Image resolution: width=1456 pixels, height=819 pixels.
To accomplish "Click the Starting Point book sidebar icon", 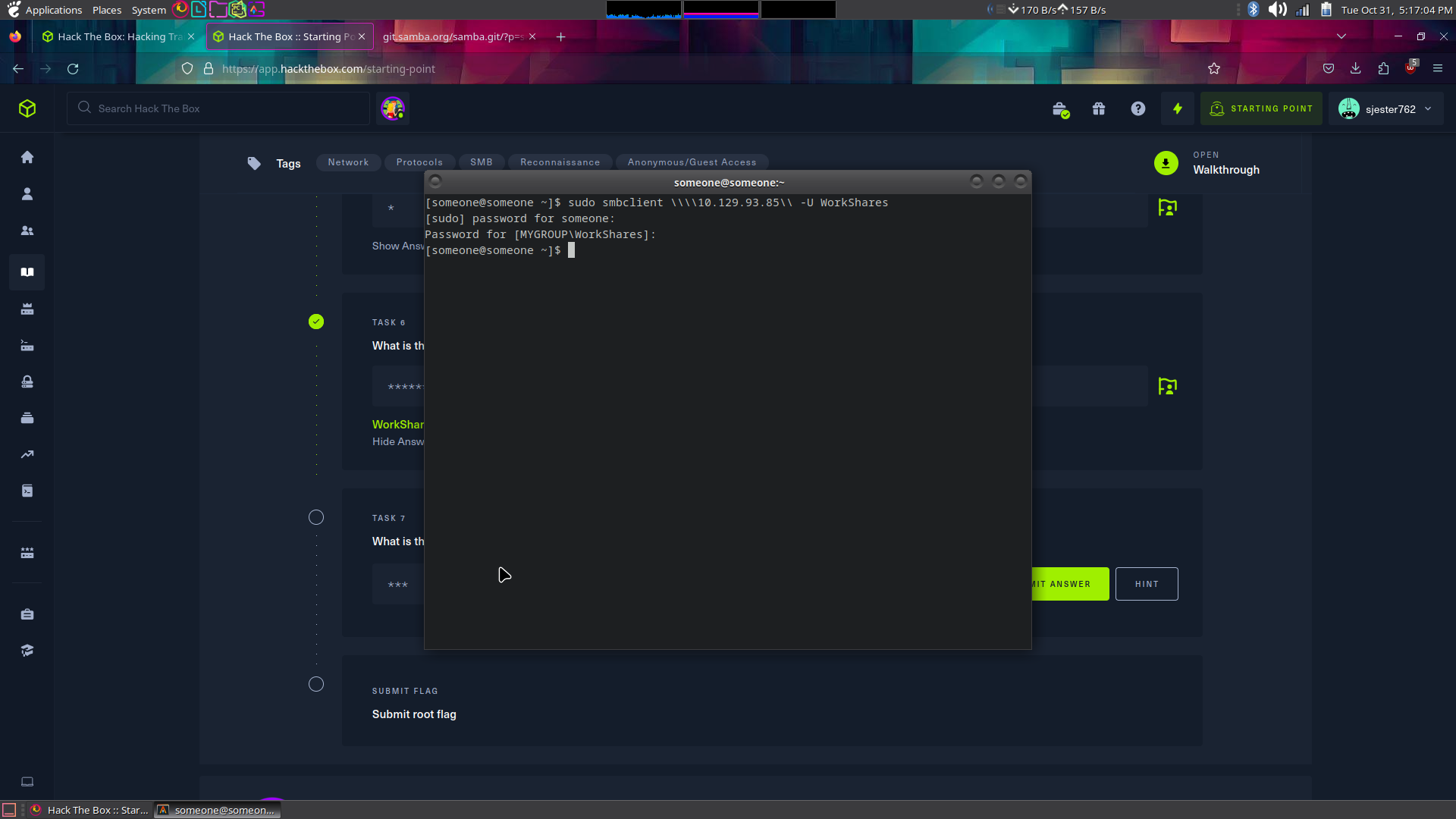I will coord(27,272).
